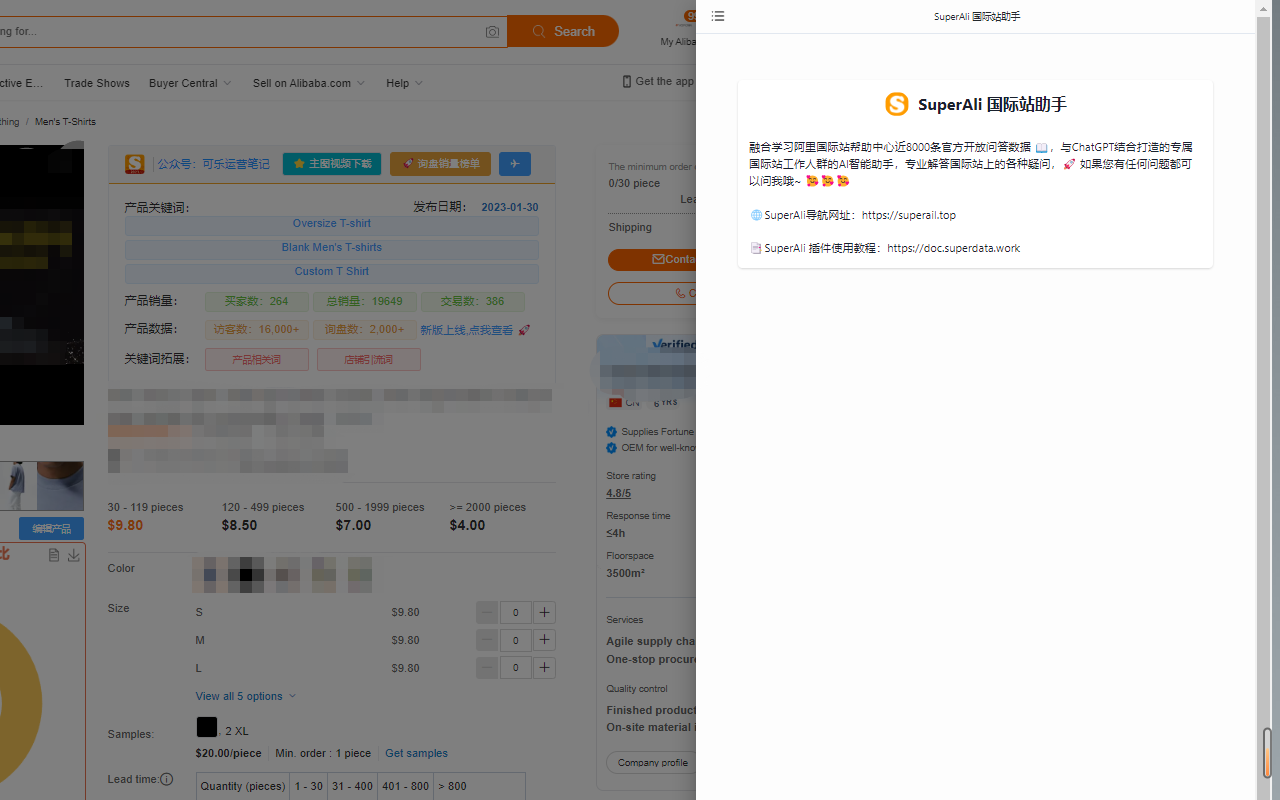This screenshot has height=800, width=1280.
Task: Click the document copy icon beside 编辑产品
Action: pyautogui.click(x=53, y=555)
